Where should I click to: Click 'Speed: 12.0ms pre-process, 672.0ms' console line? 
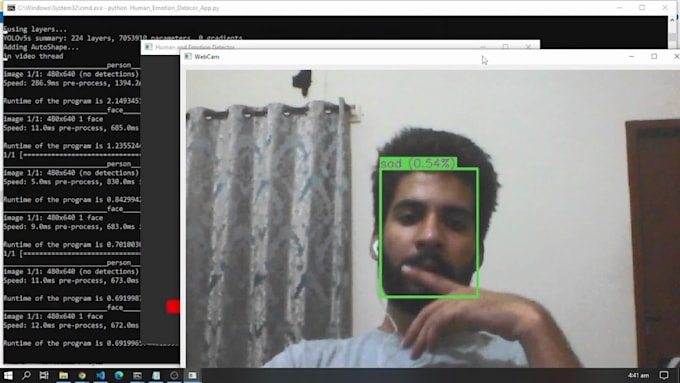[x=72, y=325]
